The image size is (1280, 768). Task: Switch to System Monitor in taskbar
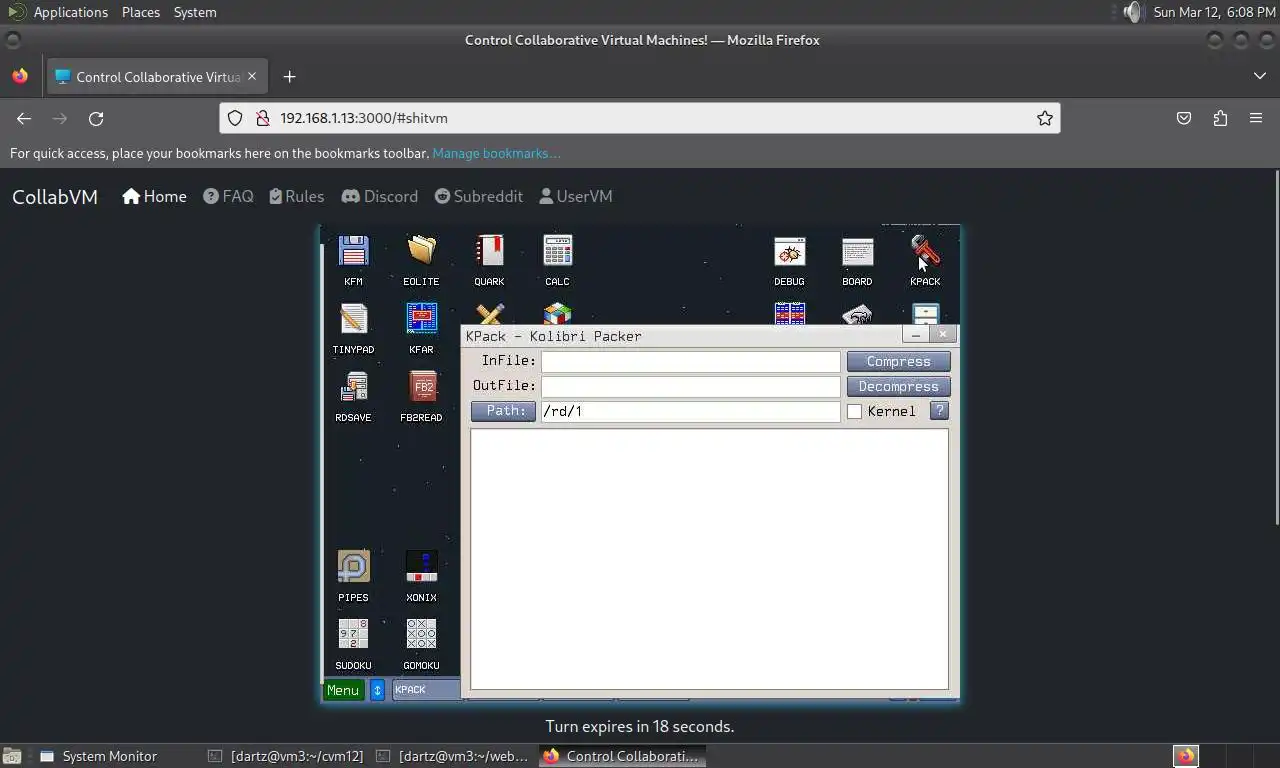tap(98, 756)
